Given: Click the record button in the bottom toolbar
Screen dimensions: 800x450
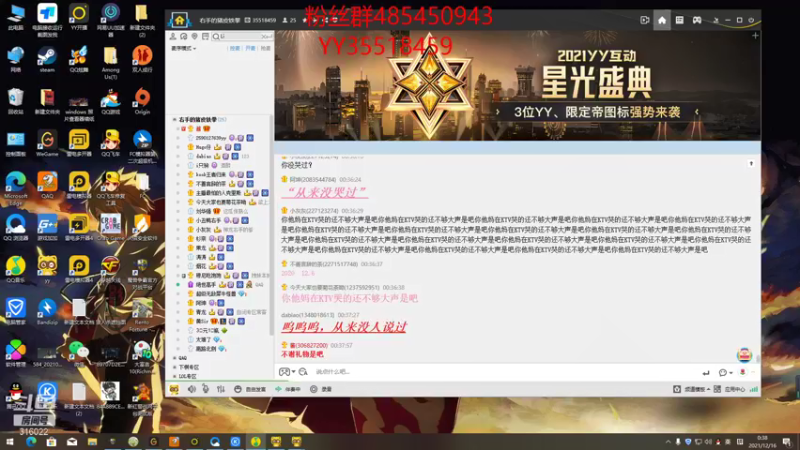Looking at the screenshot, I should point(321,389).
